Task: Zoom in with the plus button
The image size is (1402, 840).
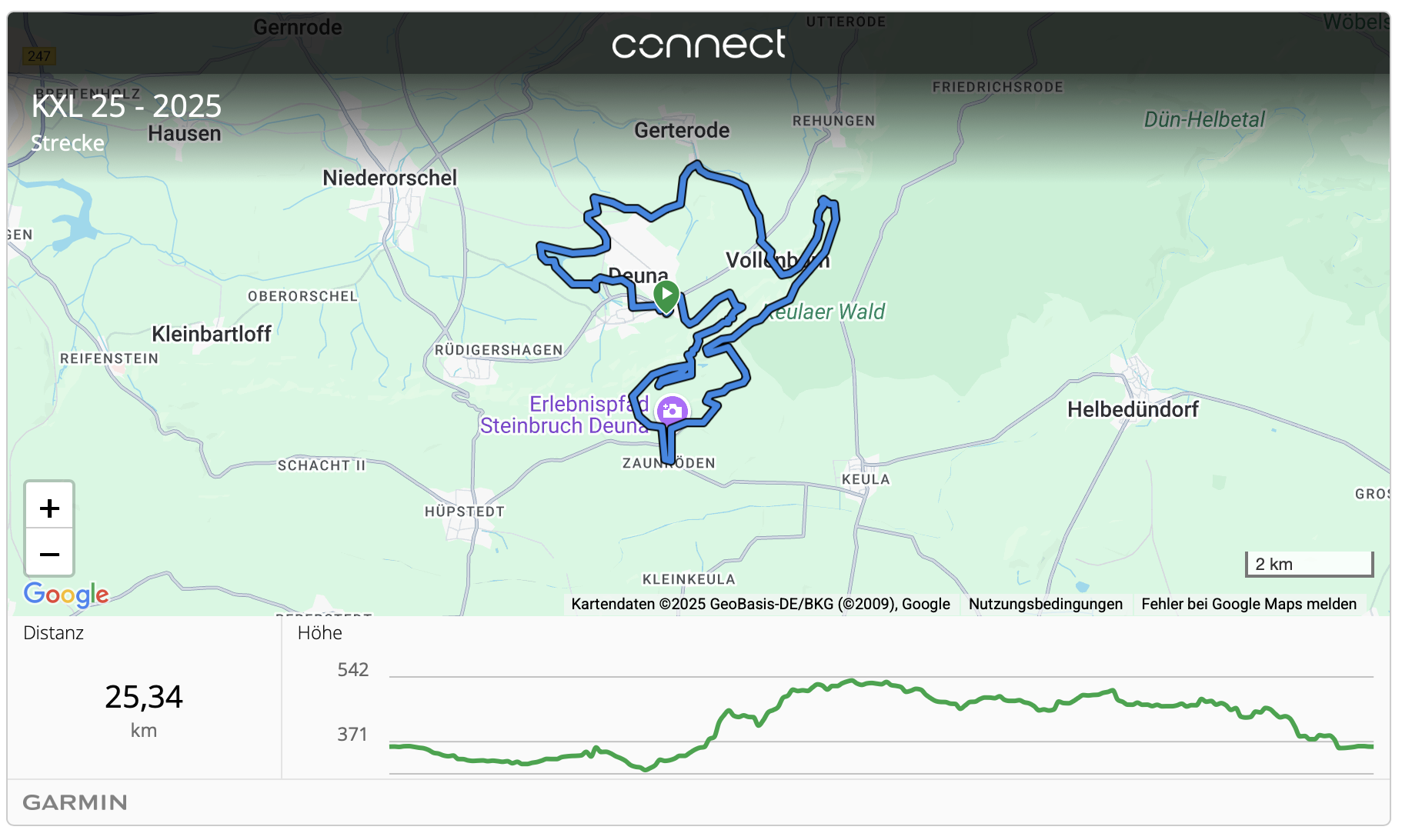Action: point(49,507)
